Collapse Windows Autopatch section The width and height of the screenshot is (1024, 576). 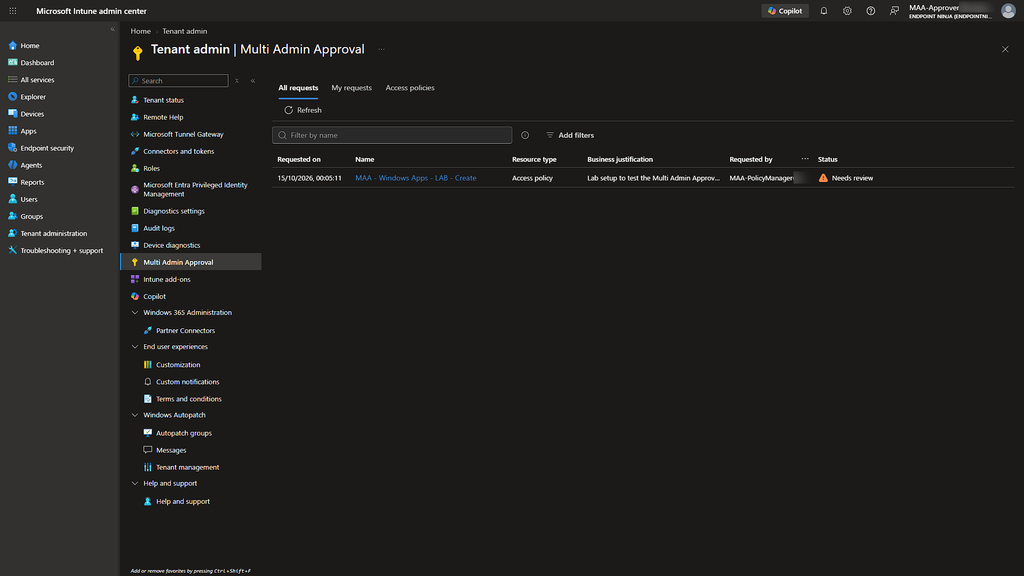(135, 415)
